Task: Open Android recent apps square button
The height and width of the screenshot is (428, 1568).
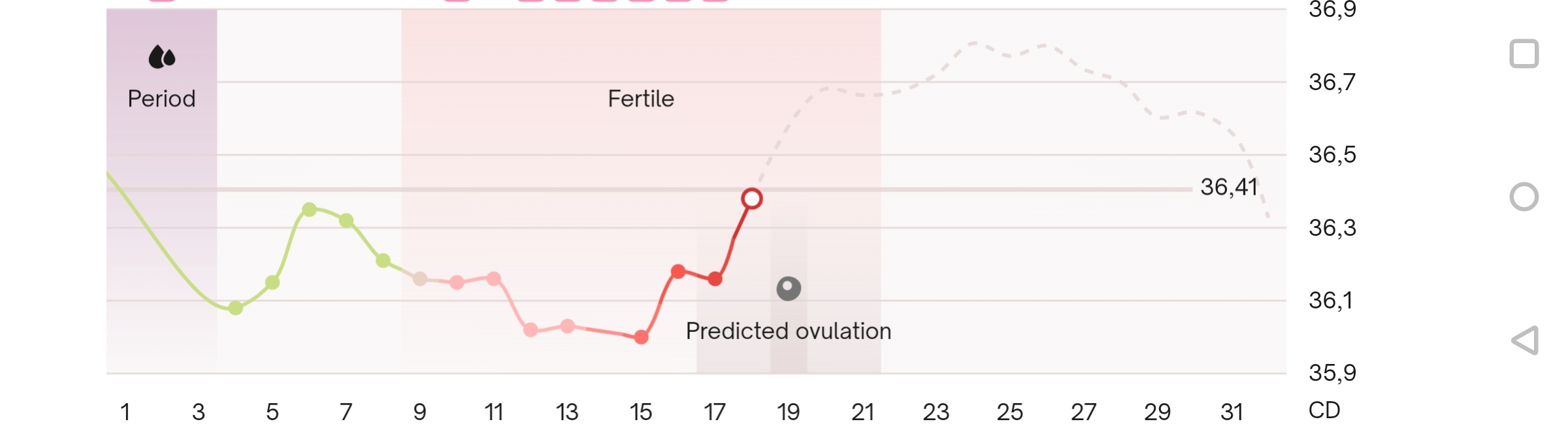Action: 1524,54
